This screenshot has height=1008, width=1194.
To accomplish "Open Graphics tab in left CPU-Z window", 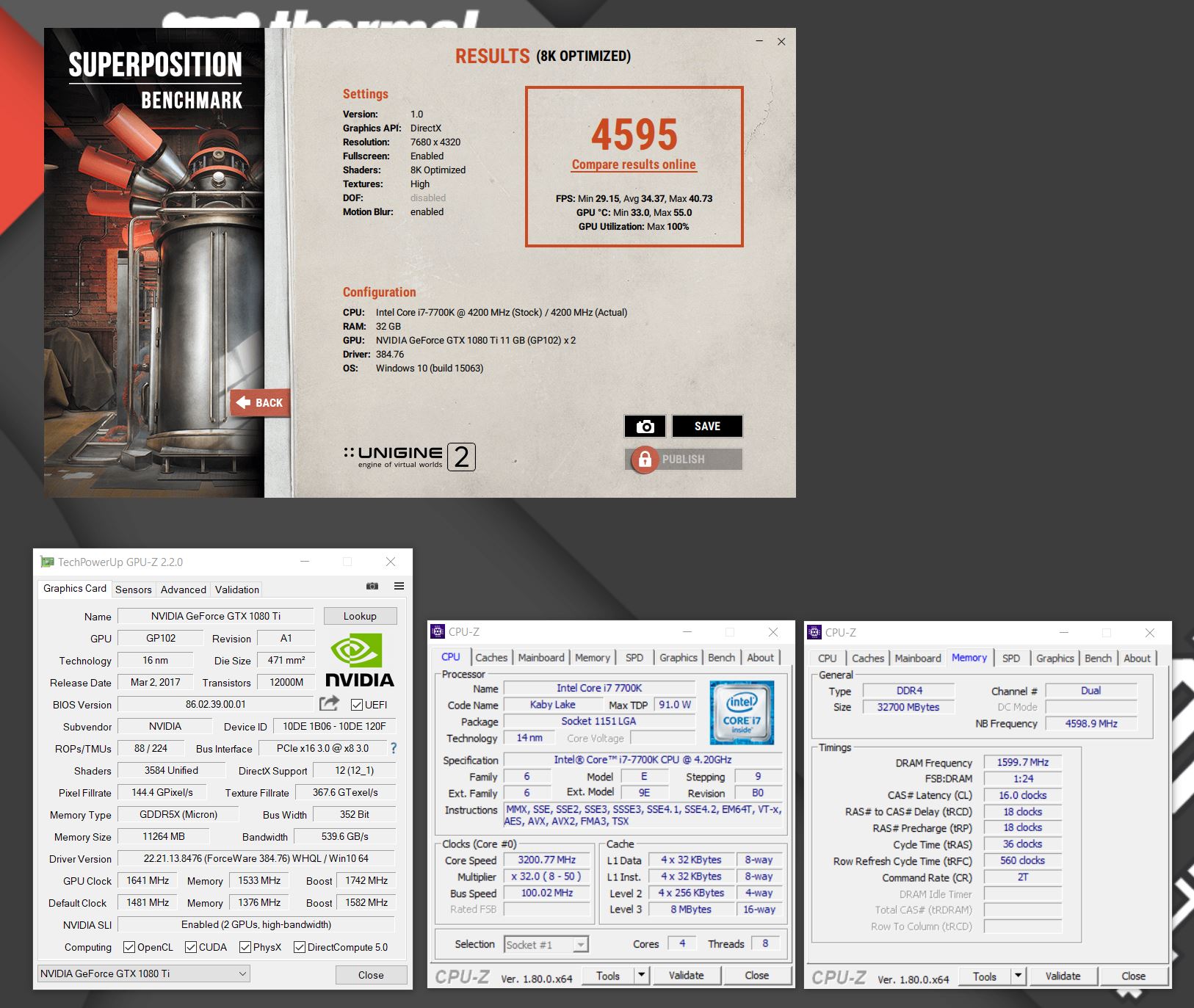I will click(679, 658).
